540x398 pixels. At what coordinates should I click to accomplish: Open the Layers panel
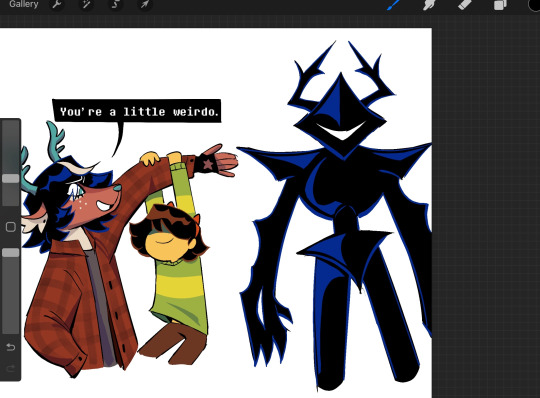click(500, 5)
